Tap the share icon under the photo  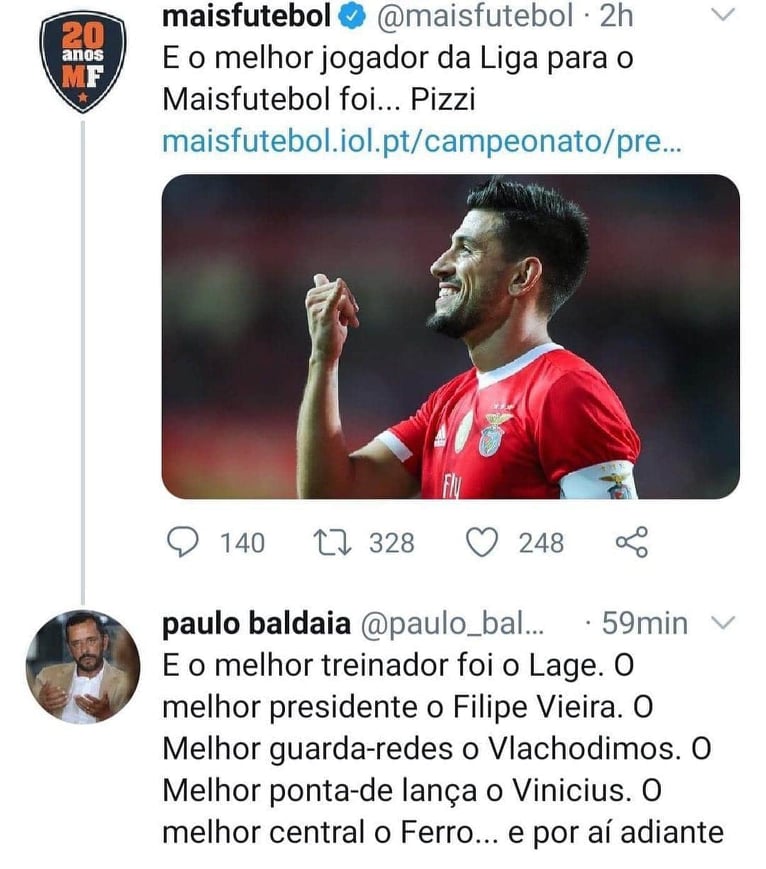coord(632,542)
